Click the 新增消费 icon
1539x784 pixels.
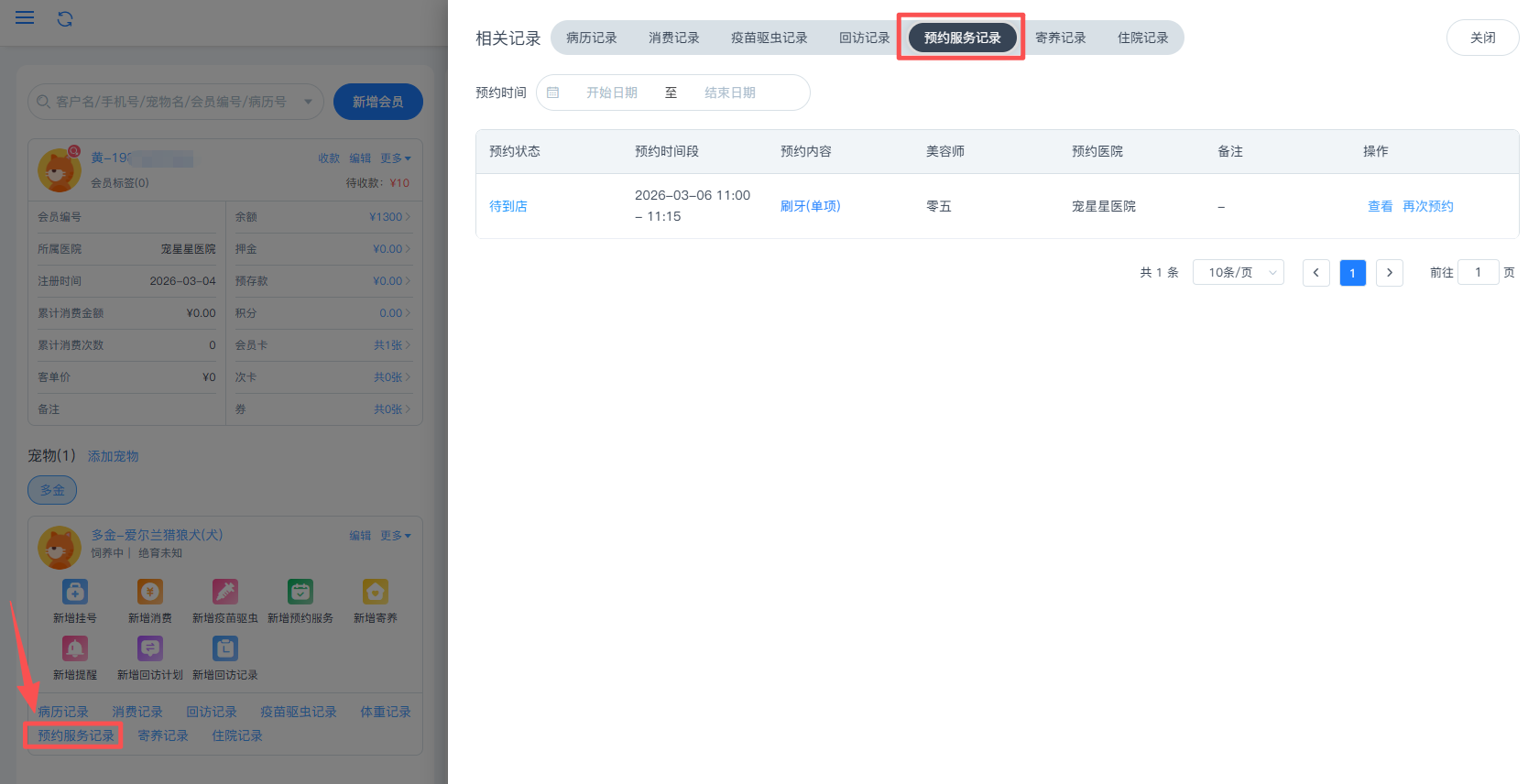150,592
